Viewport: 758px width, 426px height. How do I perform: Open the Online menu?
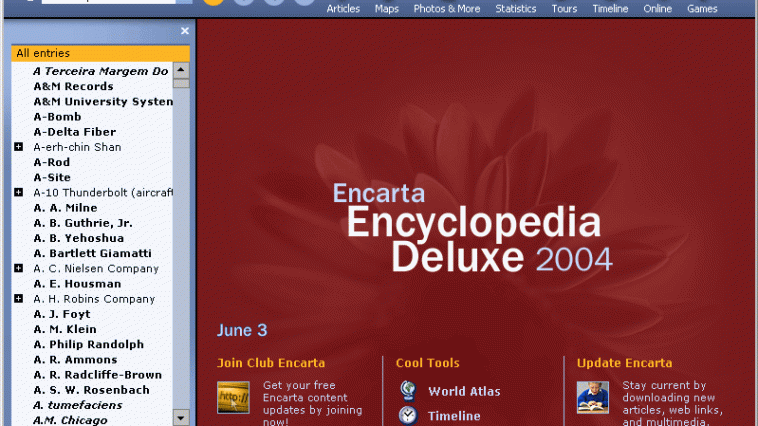[657, 9]
